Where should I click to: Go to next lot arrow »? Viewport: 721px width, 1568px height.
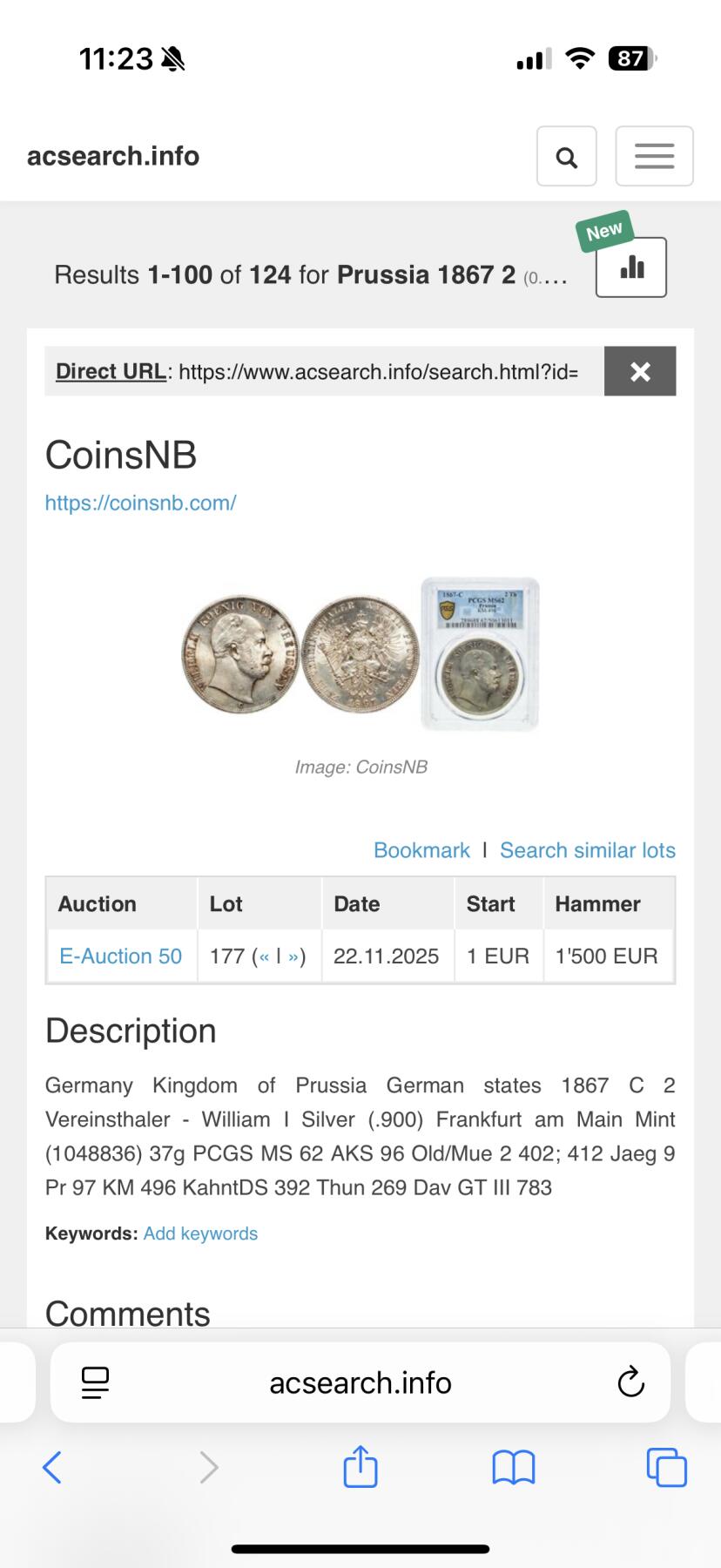point(293,956)
